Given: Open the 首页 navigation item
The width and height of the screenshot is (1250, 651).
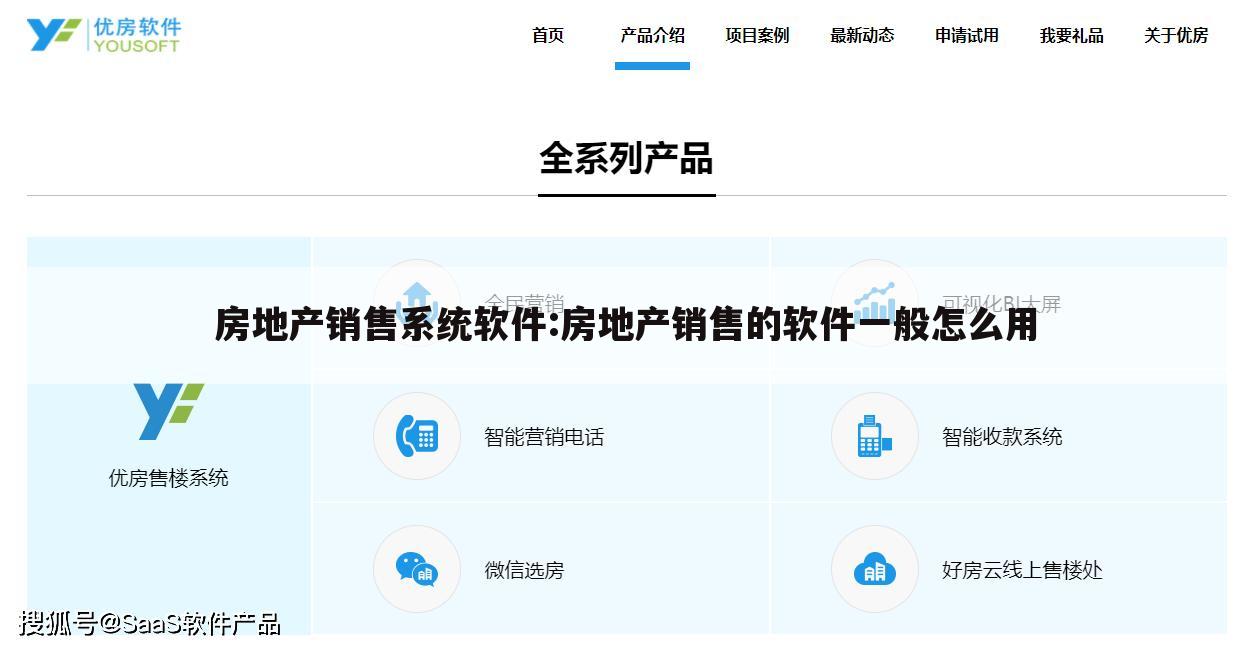Looking at the screenshot, I should (x=548, y=35).
